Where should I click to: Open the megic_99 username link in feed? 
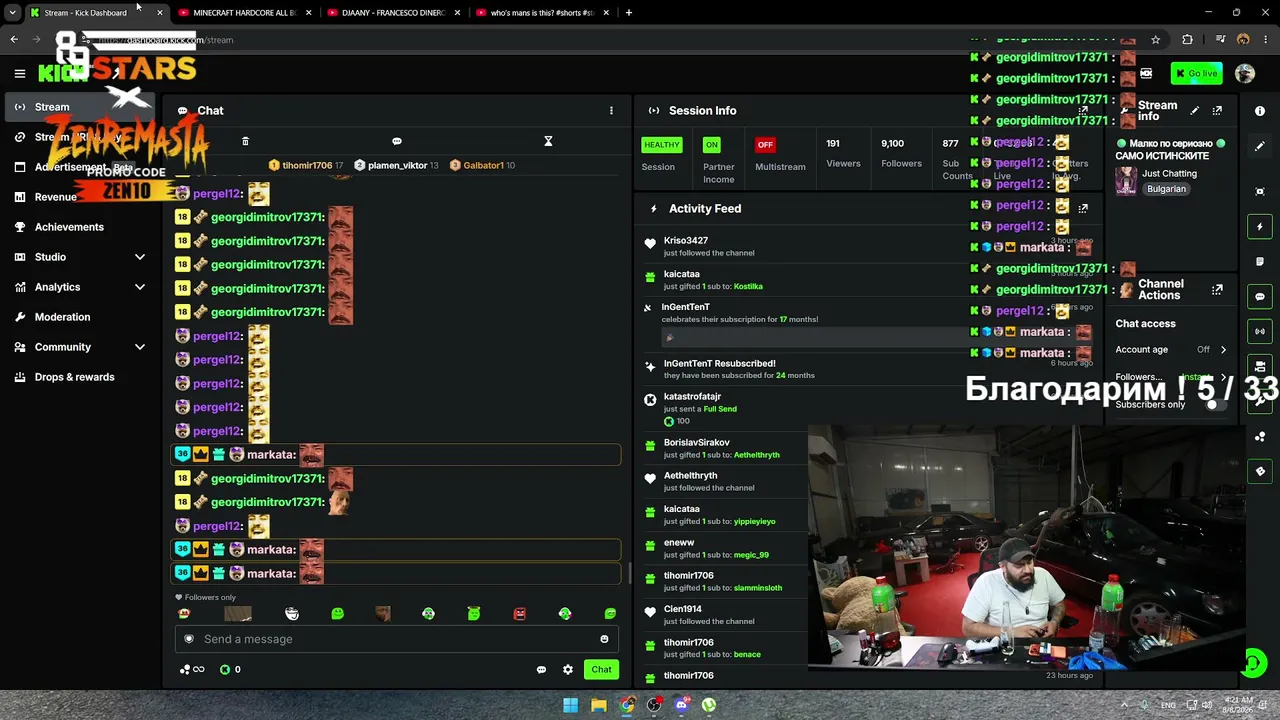(x=751, y=555)
